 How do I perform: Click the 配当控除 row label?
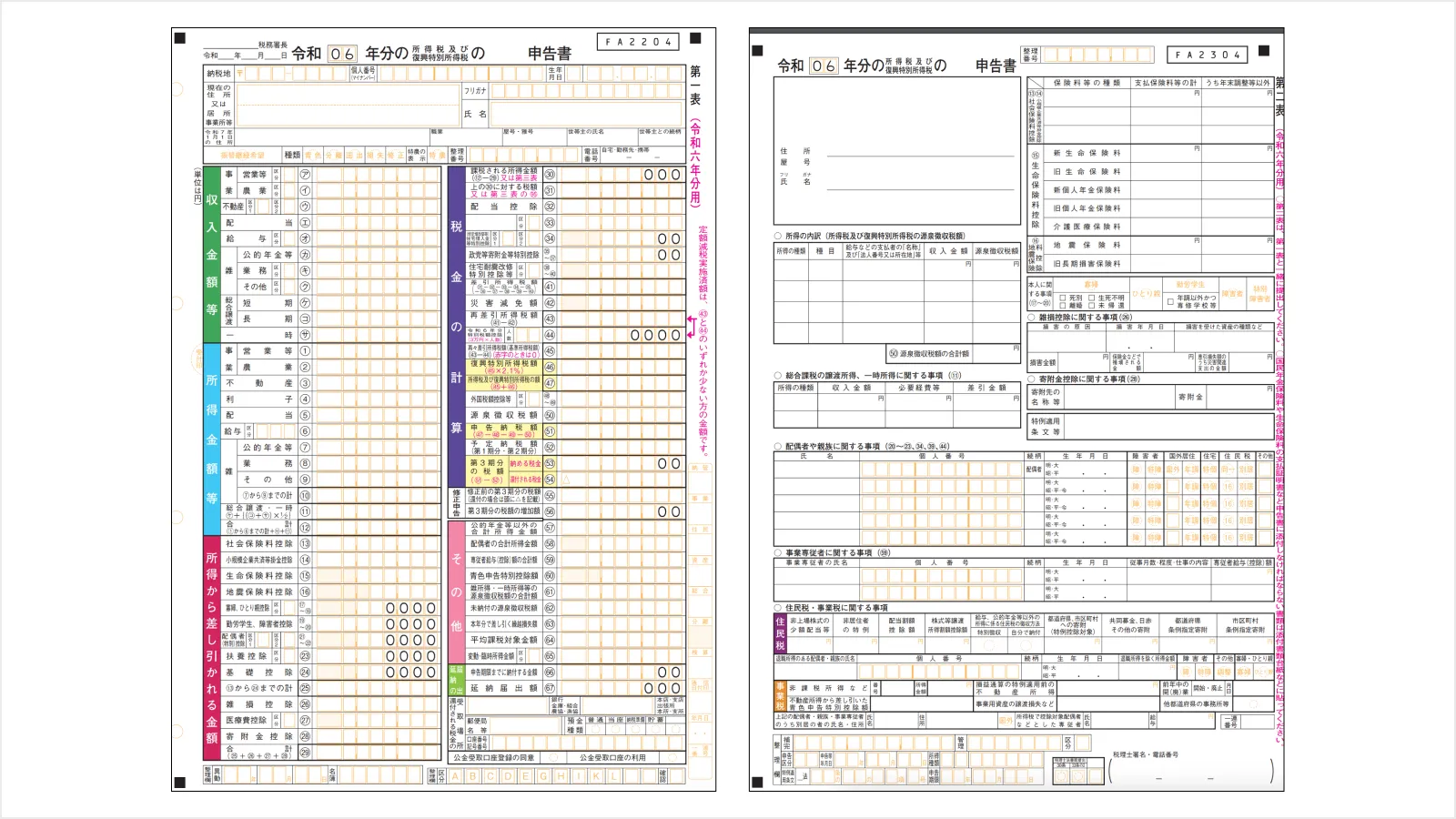coord(504,207)
